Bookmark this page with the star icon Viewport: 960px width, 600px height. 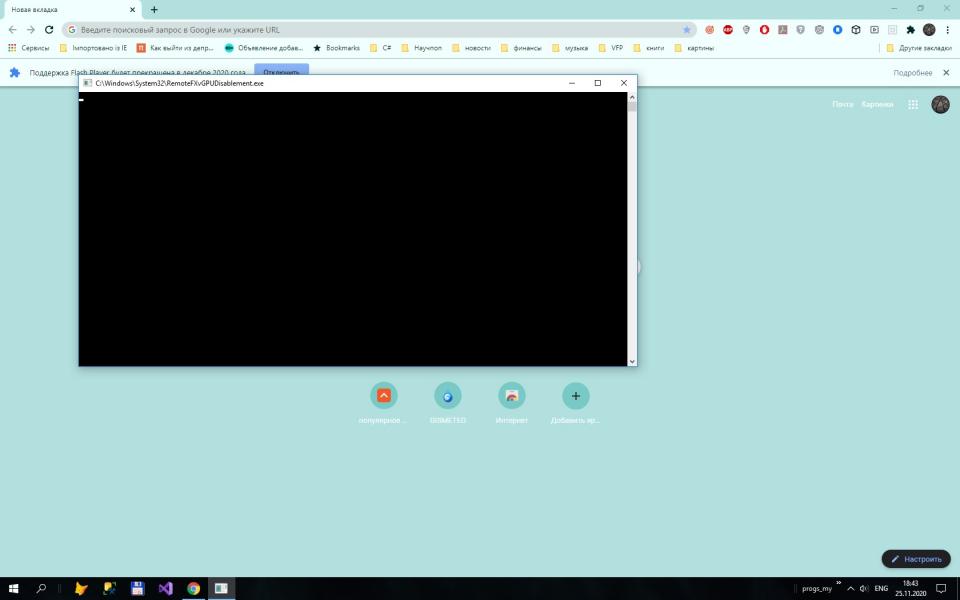[x=686, y=30]
